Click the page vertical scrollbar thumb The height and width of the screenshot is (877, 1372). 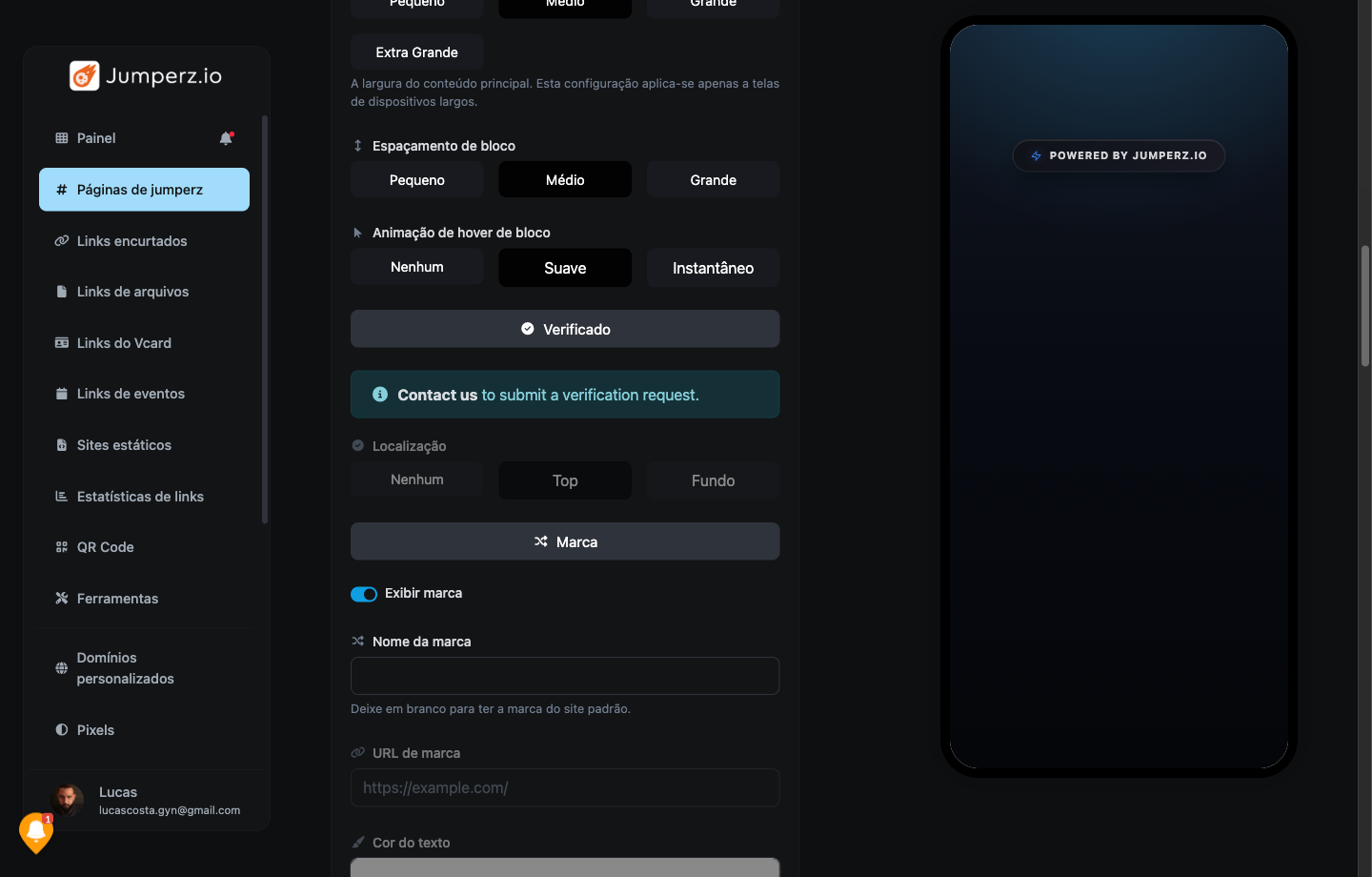pos(1365,306)
